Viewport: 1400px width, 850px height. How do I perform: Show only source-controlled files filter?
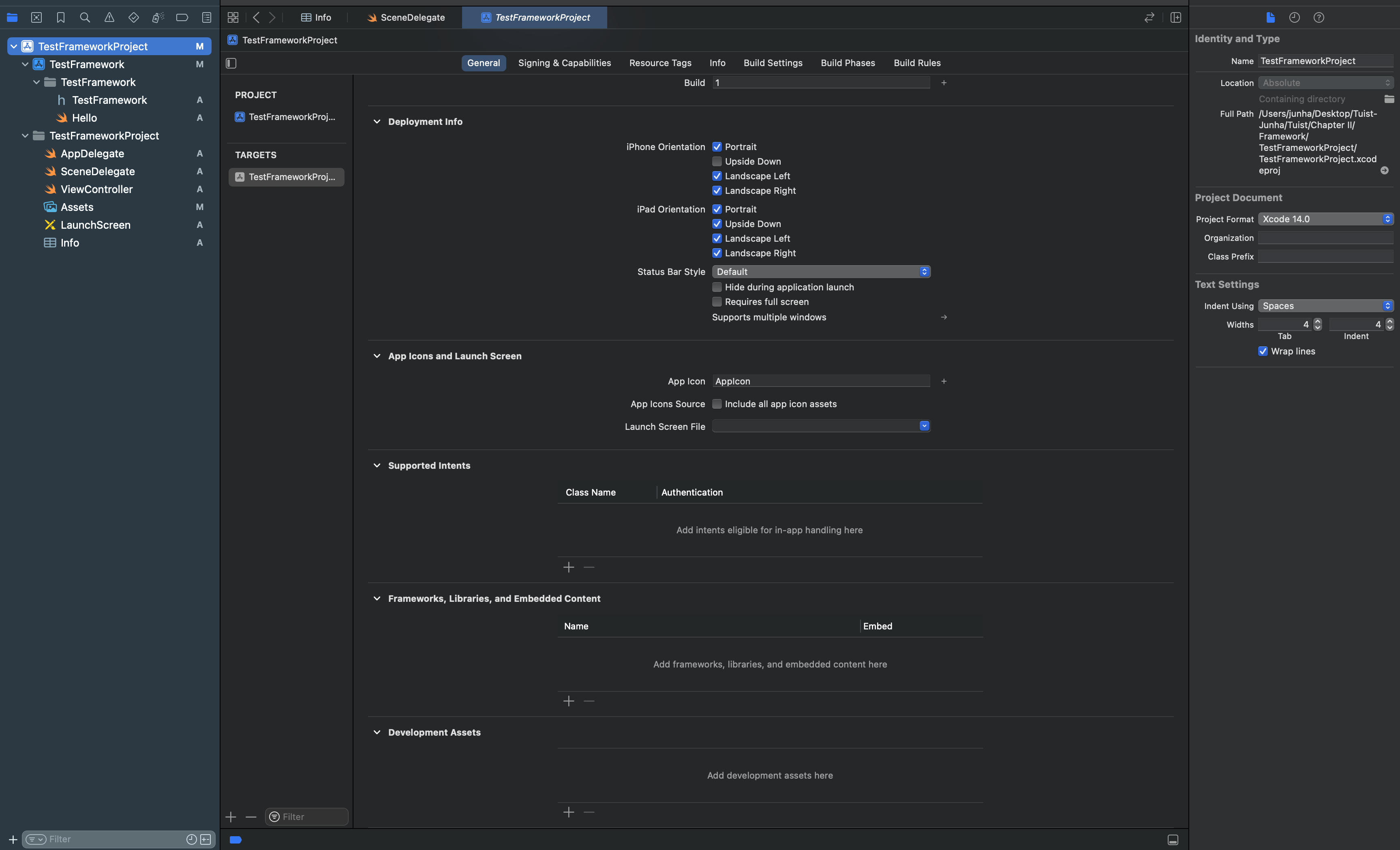pyautogui.click(x=206, y=839)
